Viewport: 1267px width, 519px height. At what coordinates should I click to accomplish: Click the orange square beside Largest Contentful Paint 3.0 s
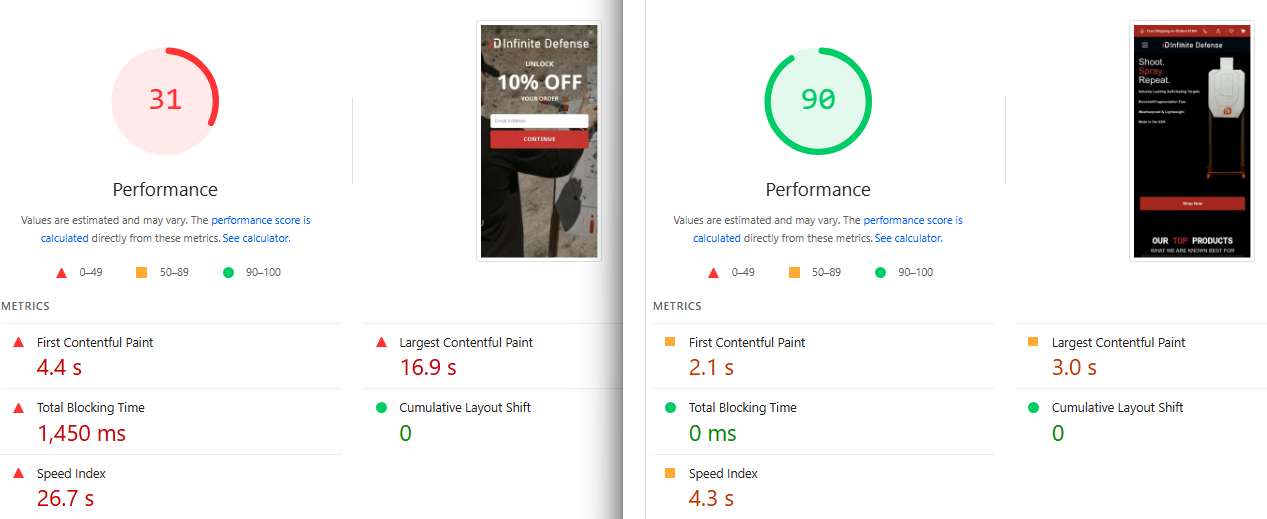[1034, 342]
